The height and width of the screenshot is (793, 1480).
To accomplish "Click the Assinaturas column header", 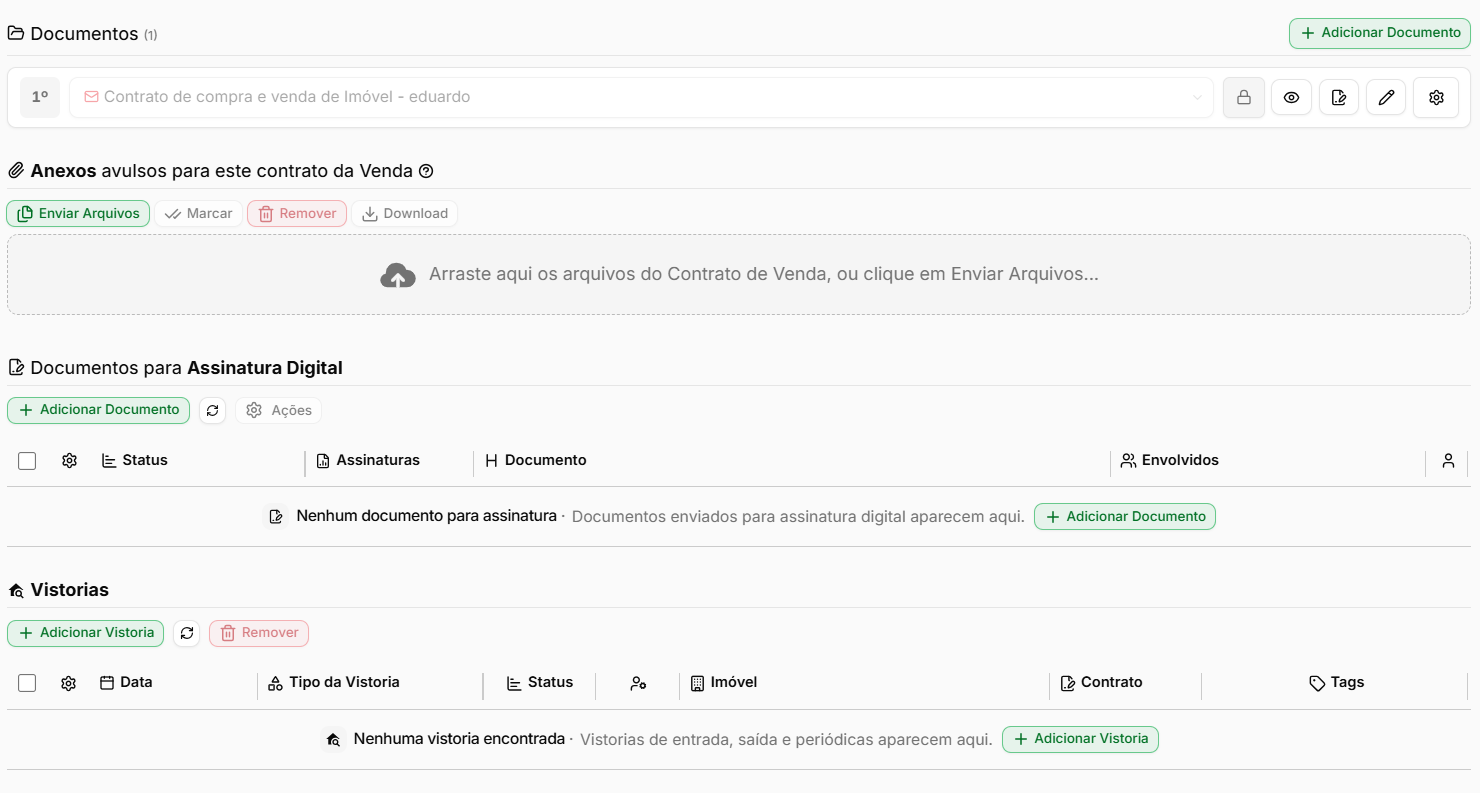I will [368, 461].
